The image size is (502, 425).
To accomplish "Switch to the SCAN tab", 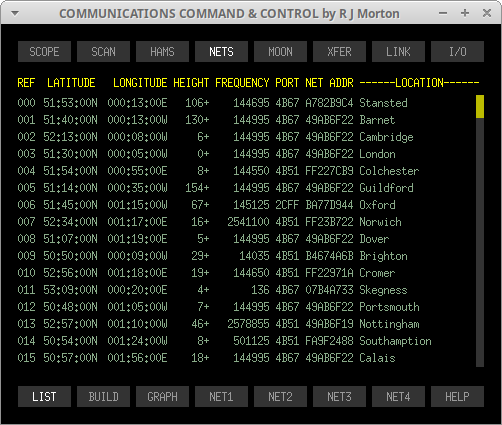I will click(103, 52).
